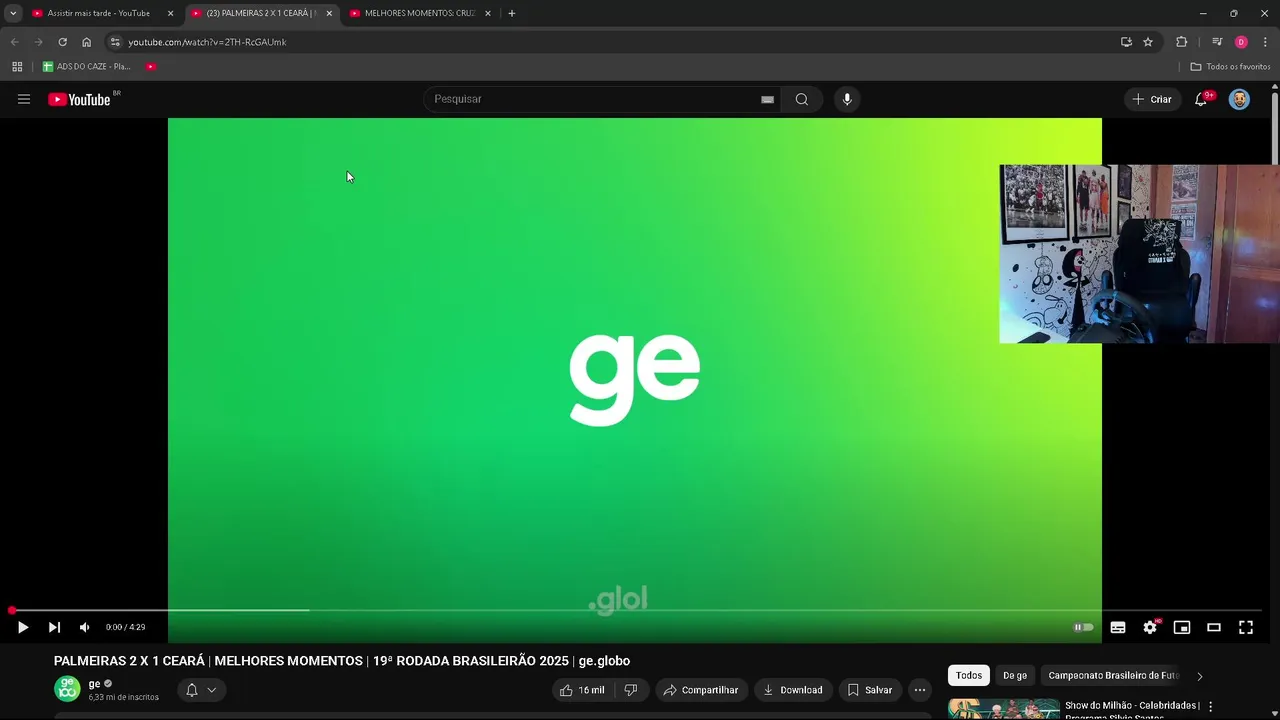Show more filter chips with the arrow
This screenshot has height=720, width=1280.
click(x=1200, y=676)
